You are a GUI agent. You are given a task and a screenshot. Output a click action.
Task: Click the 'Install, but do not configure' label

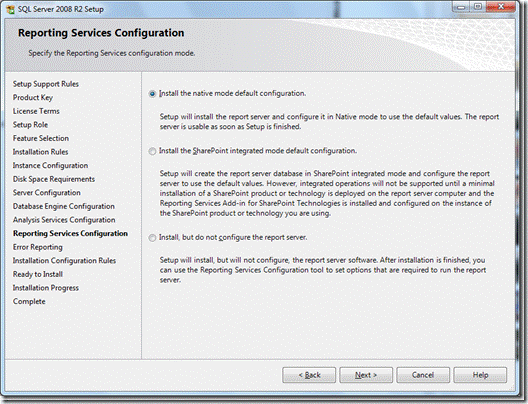[233, 237]
